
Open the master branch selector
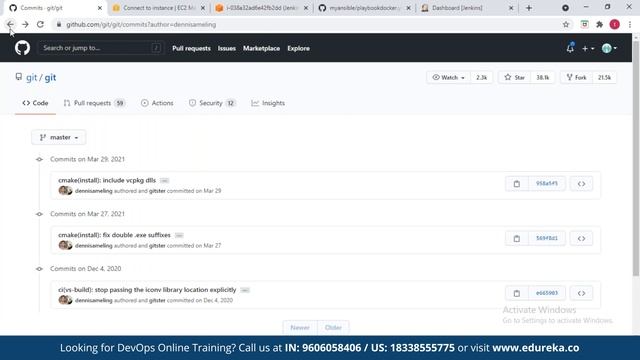point(59,137)
